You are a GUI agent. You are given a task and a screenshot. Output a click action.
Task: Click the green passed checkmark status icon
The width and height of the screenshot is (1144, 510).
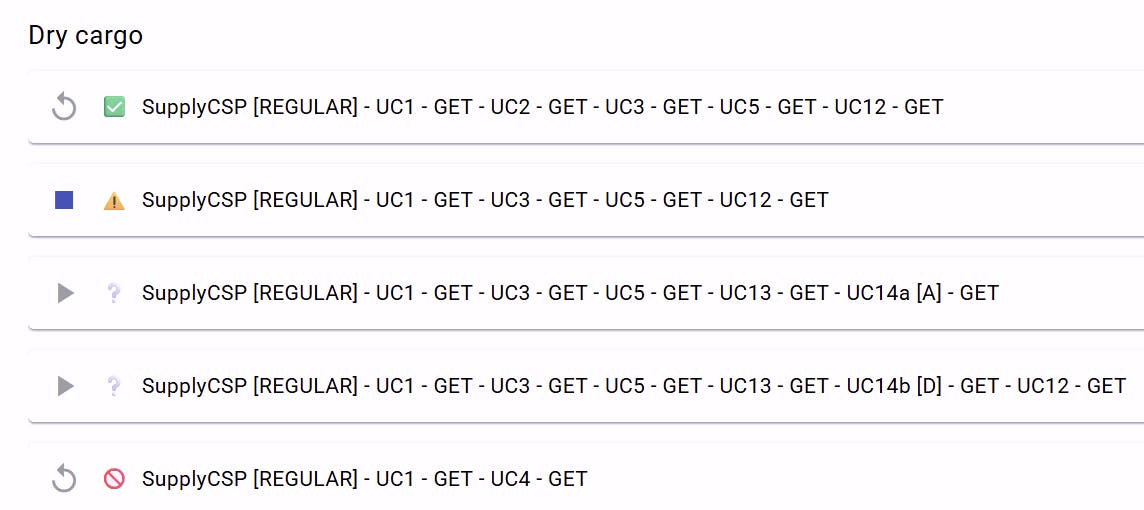[115, 107]
